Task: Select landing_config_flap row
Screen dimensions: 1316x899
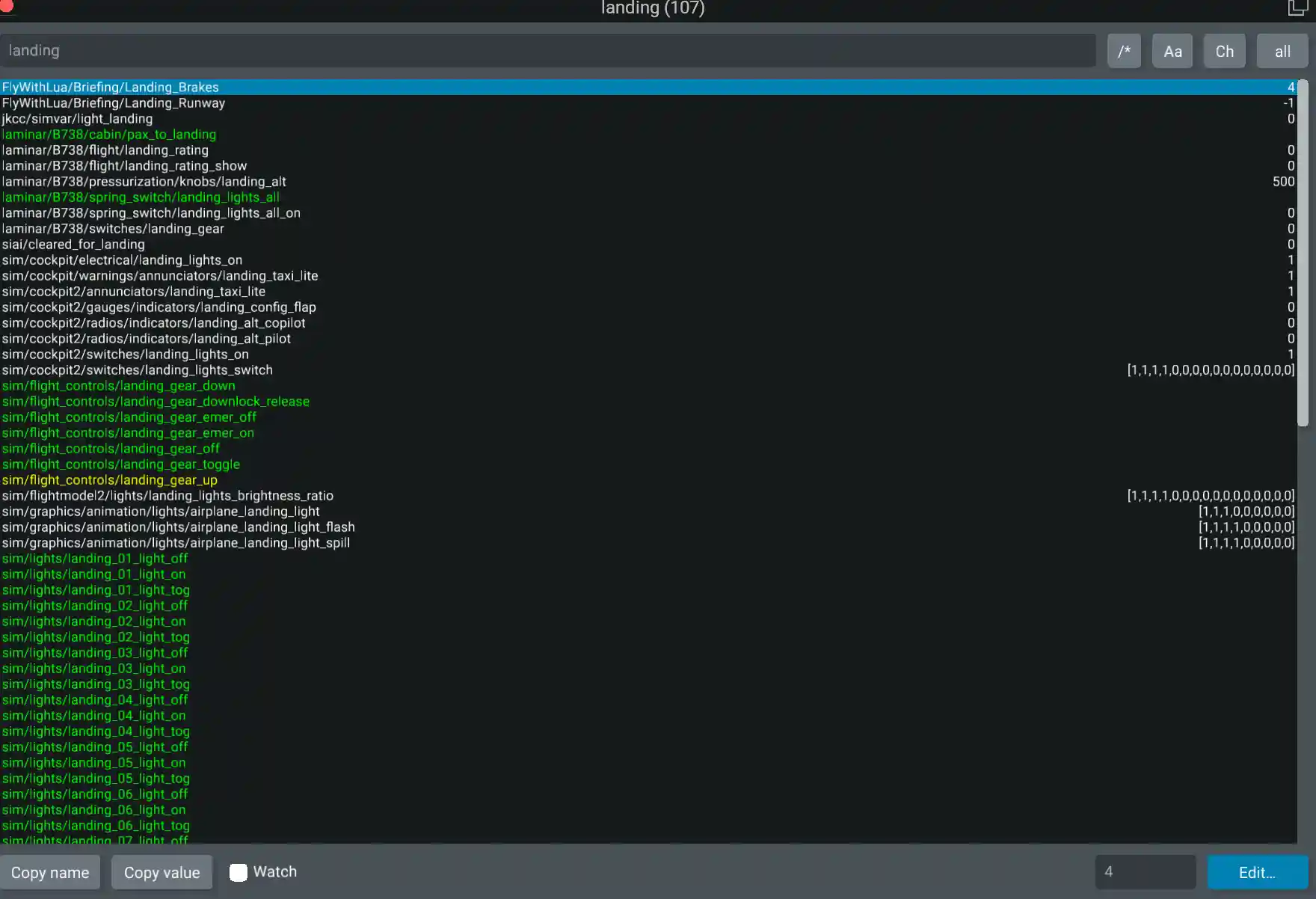Action: coord(648,307)
